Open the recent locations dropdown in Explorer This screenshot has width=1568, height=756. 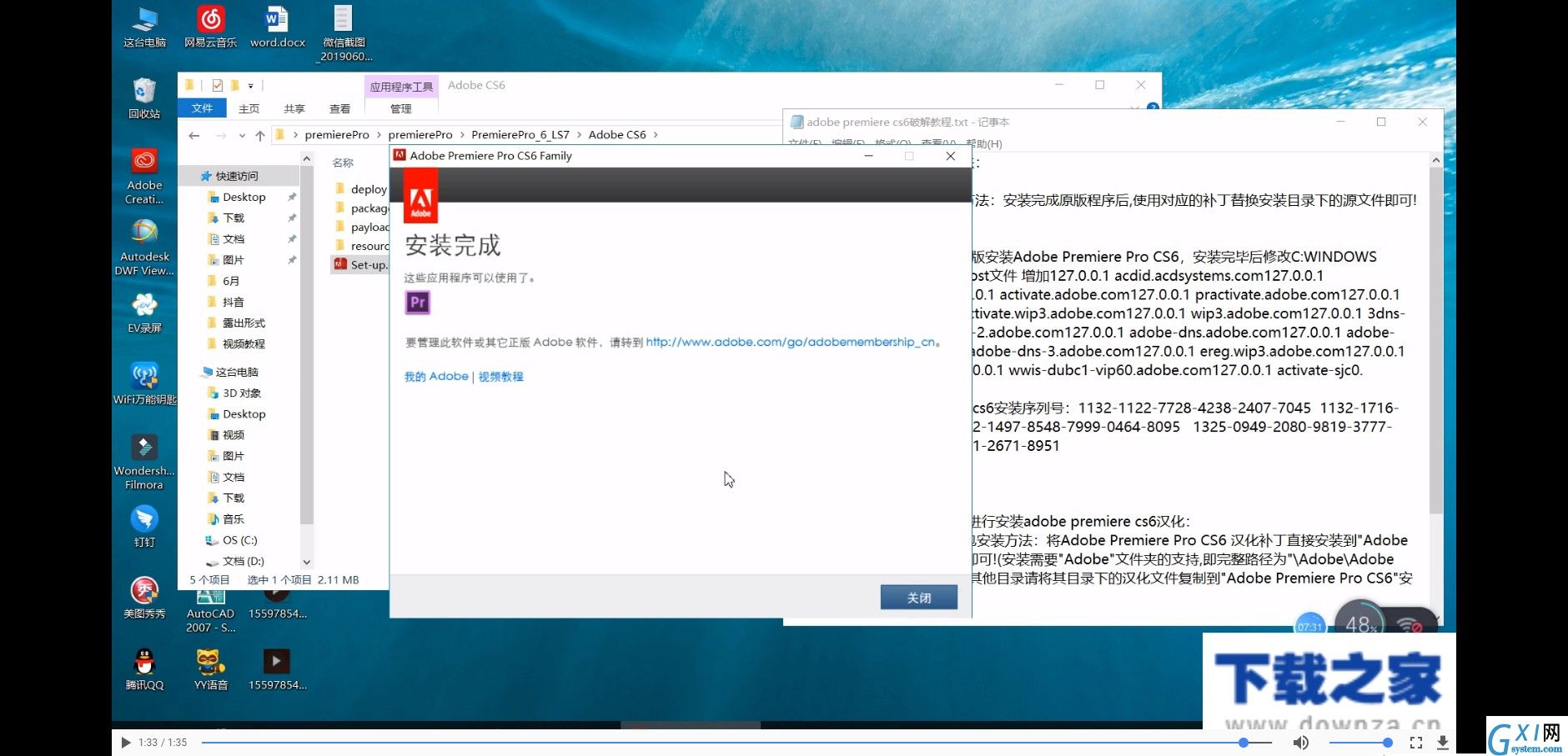(242, 135)
